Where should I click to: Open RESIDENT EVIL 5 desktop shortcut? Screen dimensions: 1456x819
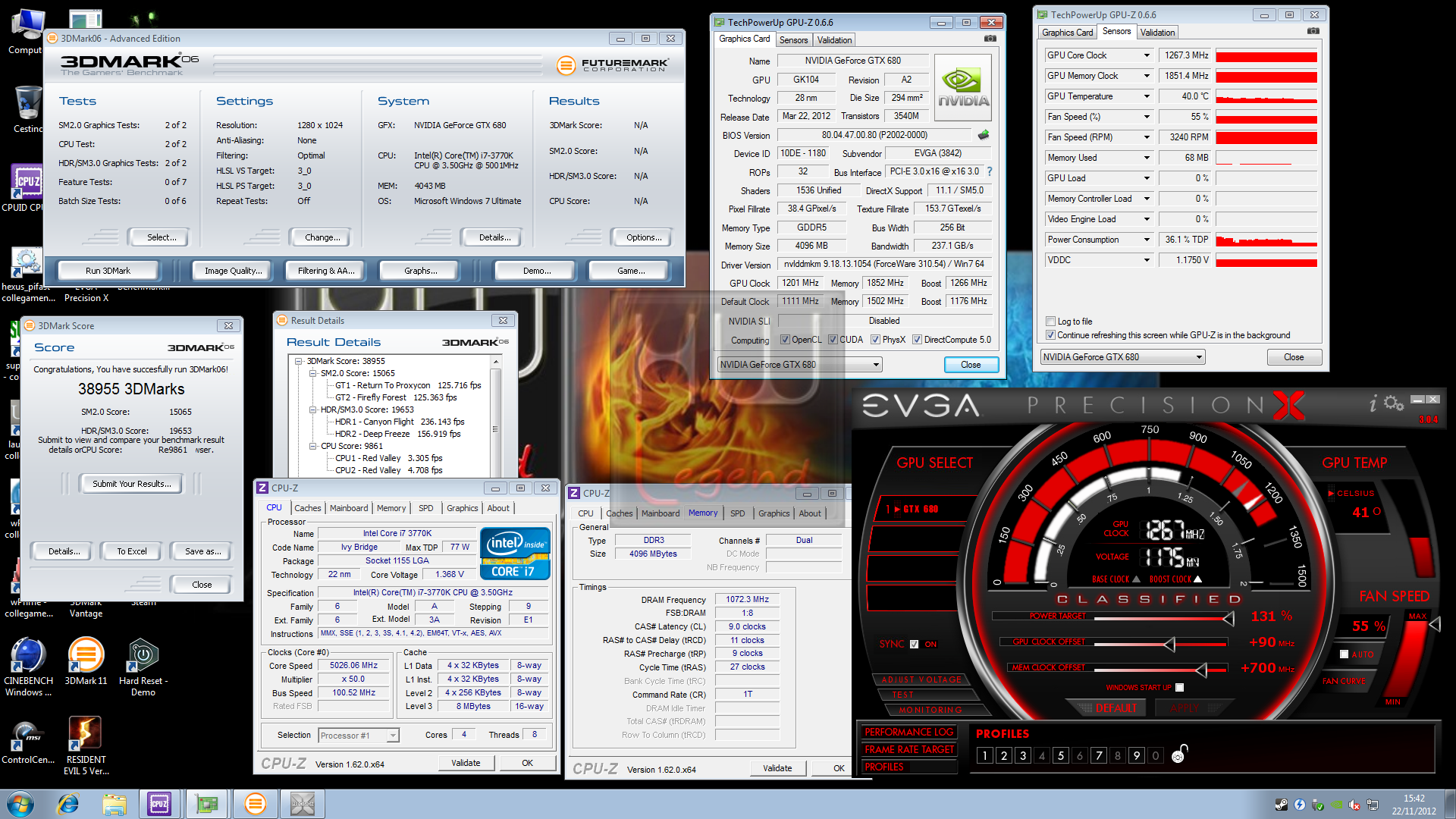86,746
